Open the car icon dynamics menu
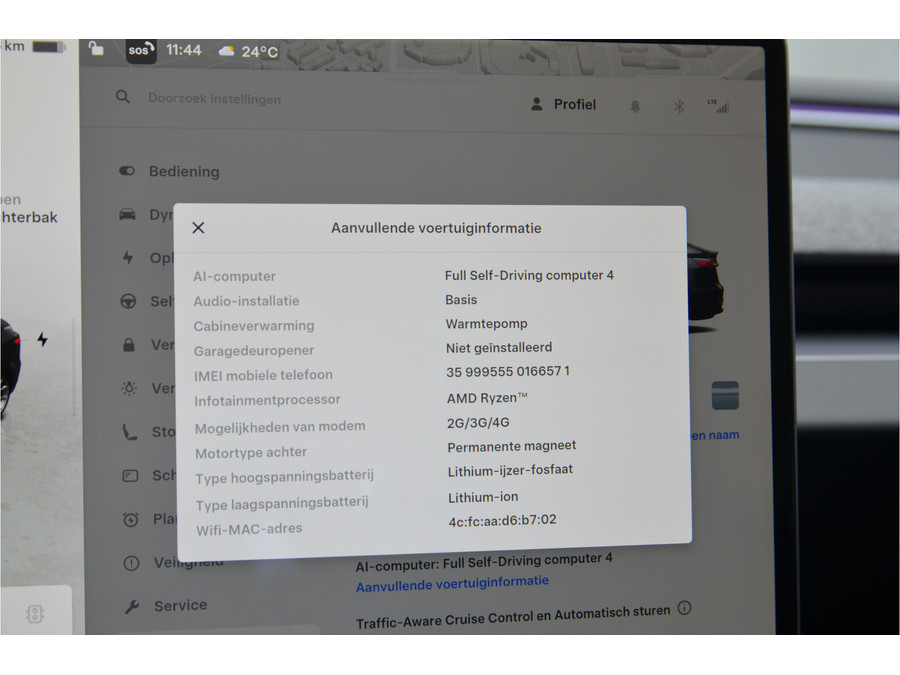The height and width of the screenshot is (675, 900). coord(127,215)
